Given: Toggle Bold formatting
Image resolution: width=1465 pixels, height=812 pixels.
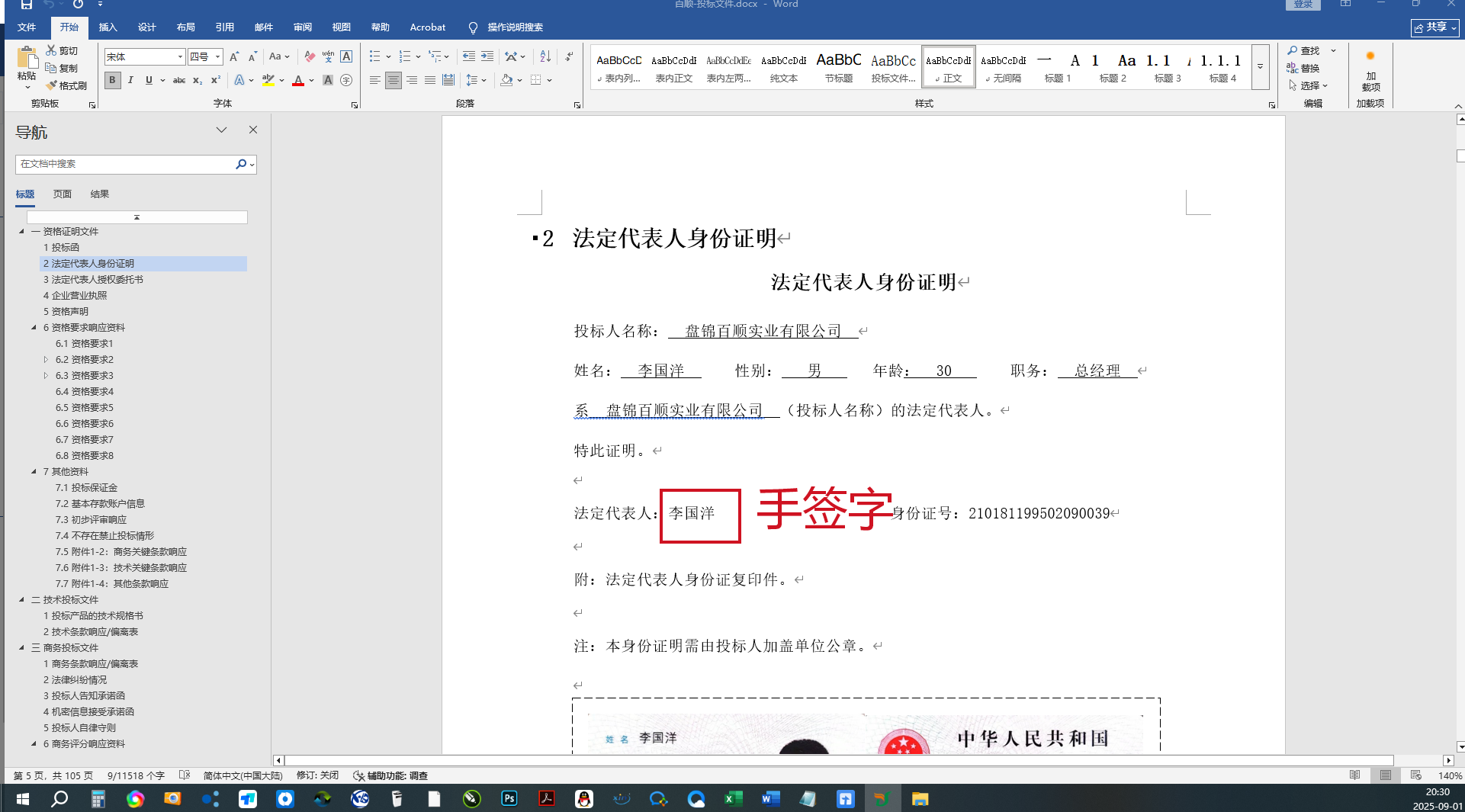Looking at the screenshot, I should [113, 80].
